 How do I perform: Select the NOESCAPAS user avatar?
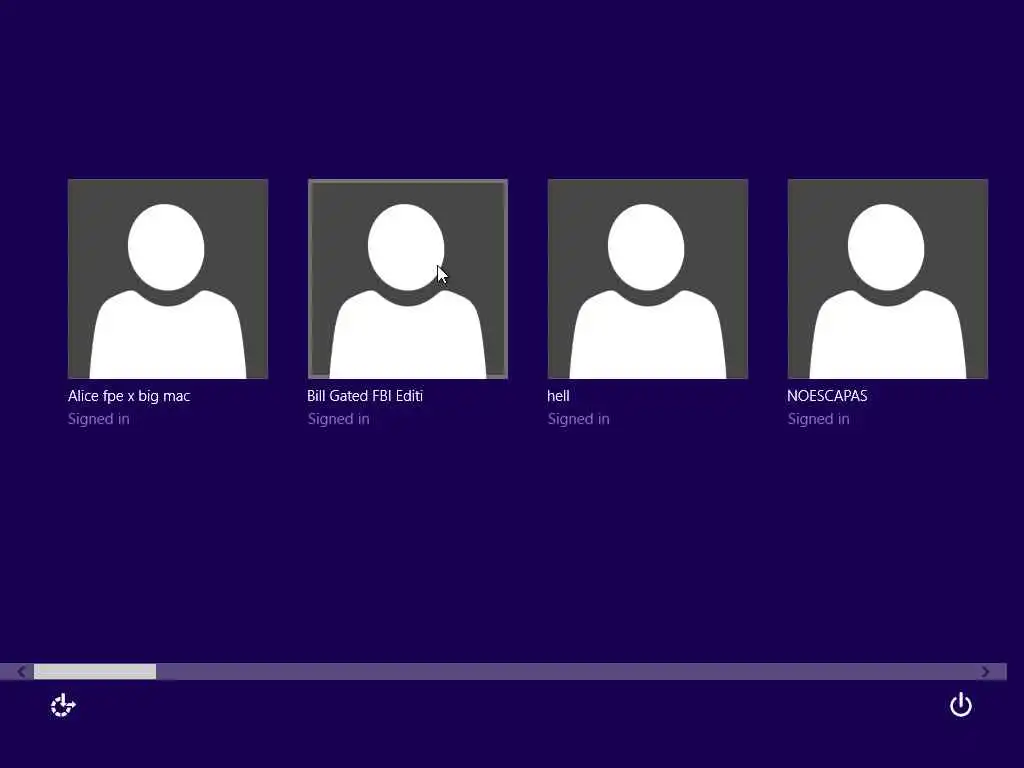click(888, 279)
